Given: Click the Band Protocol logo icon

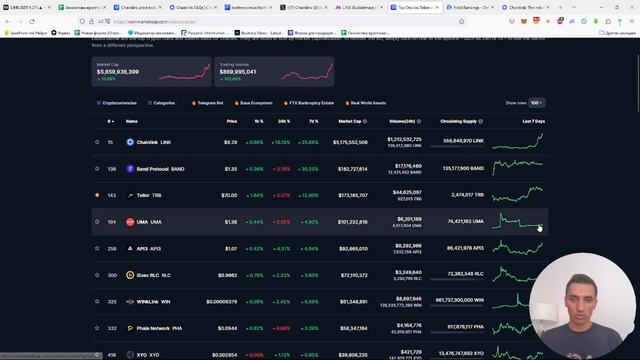Looking at the screenshot, I should [130, 169].
